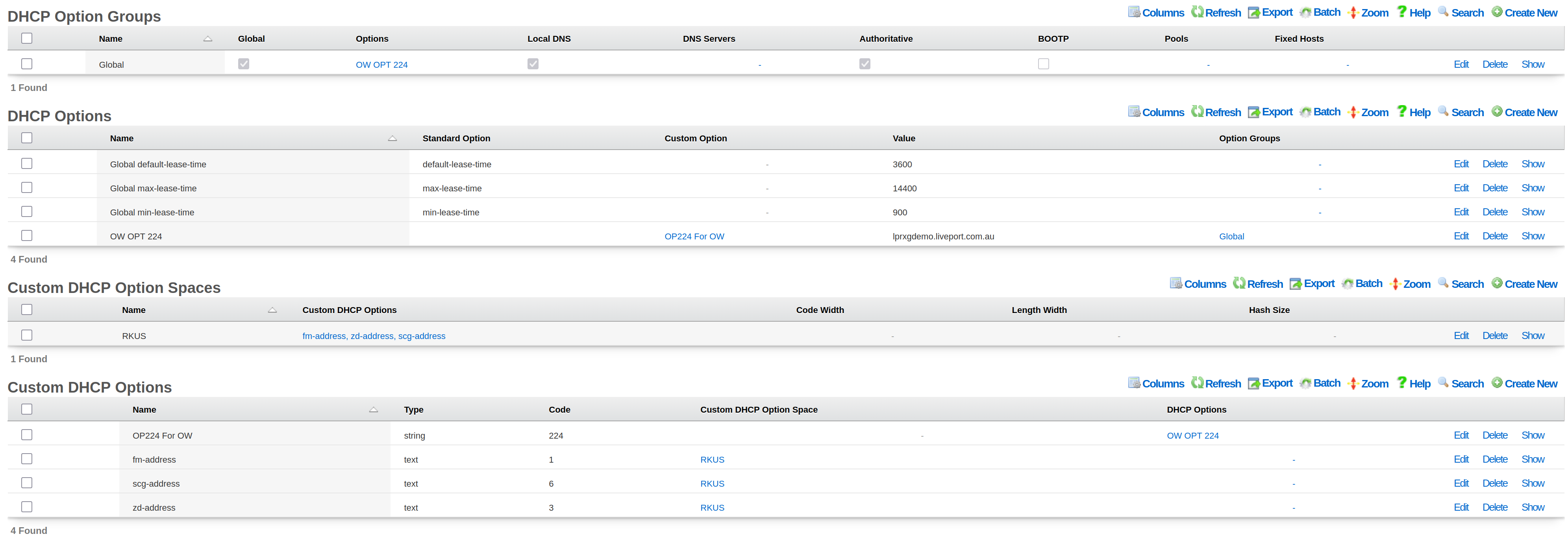Viewport: 1568px width, 541px height.
Task: Create New Custom DHCP Option
Action: [1524, 384]
